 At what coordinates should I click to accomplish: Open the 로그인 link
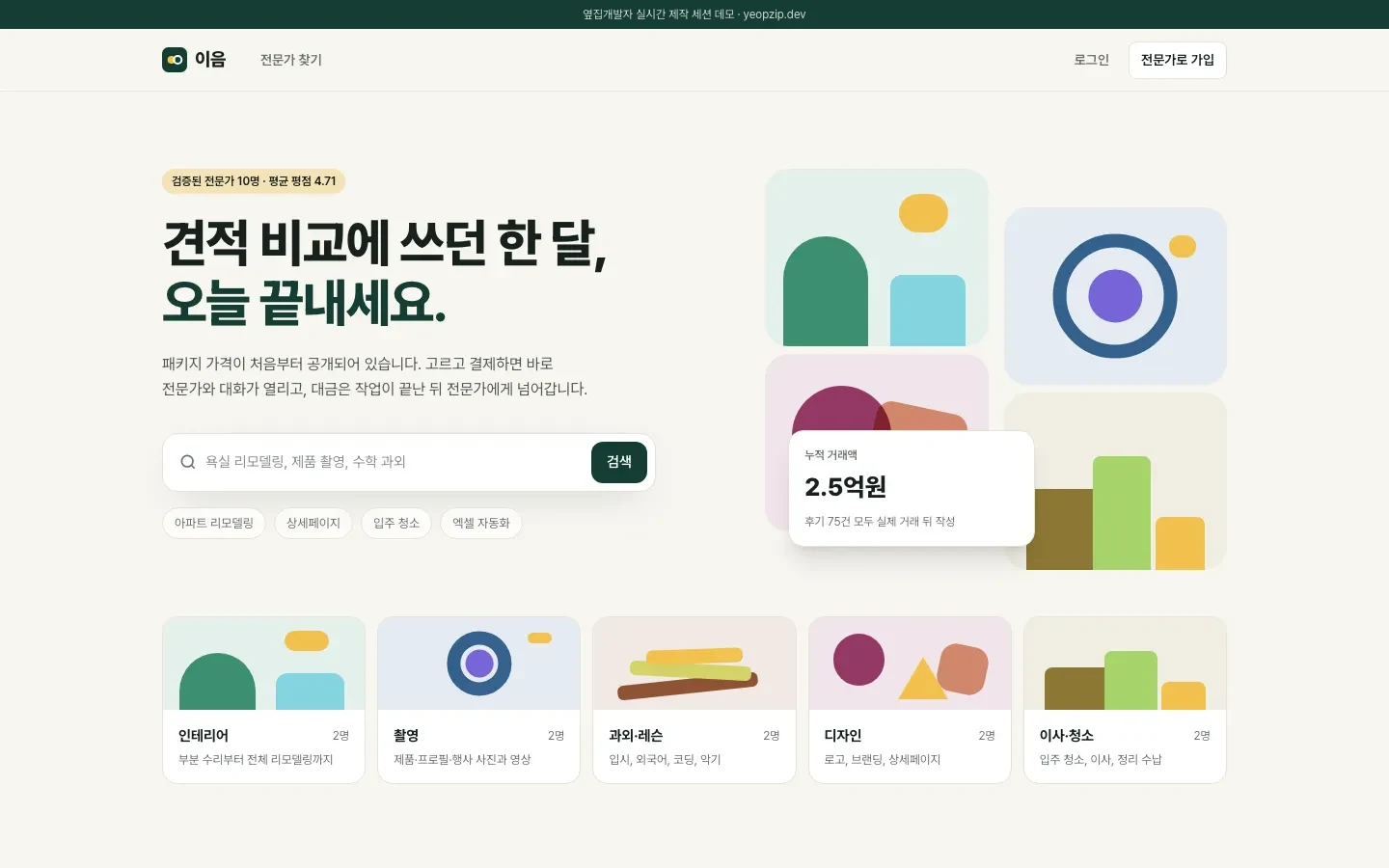(1092, 60)
